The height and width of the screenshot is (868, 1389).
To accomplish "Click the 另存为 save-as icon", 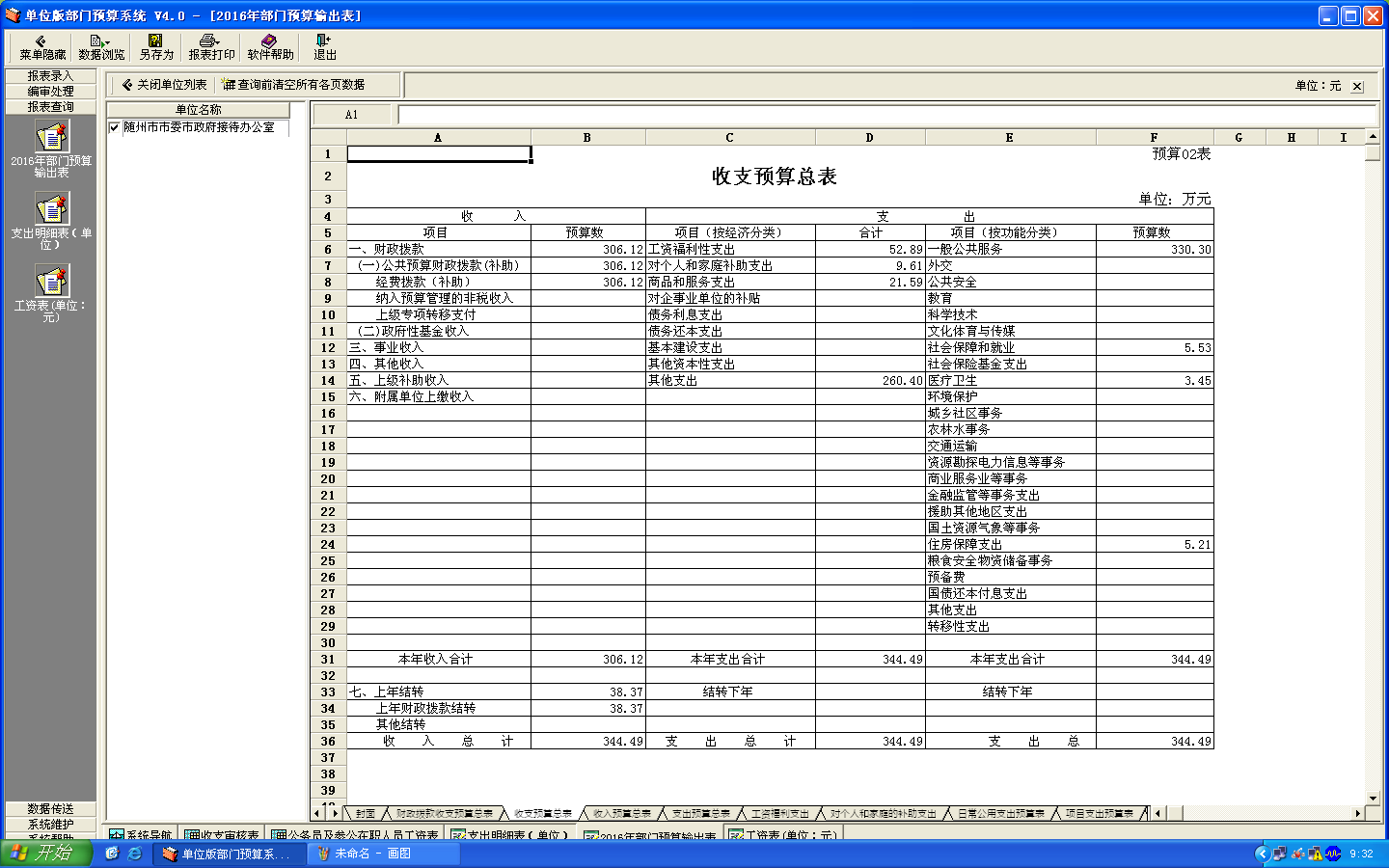I will click(155, 47).
